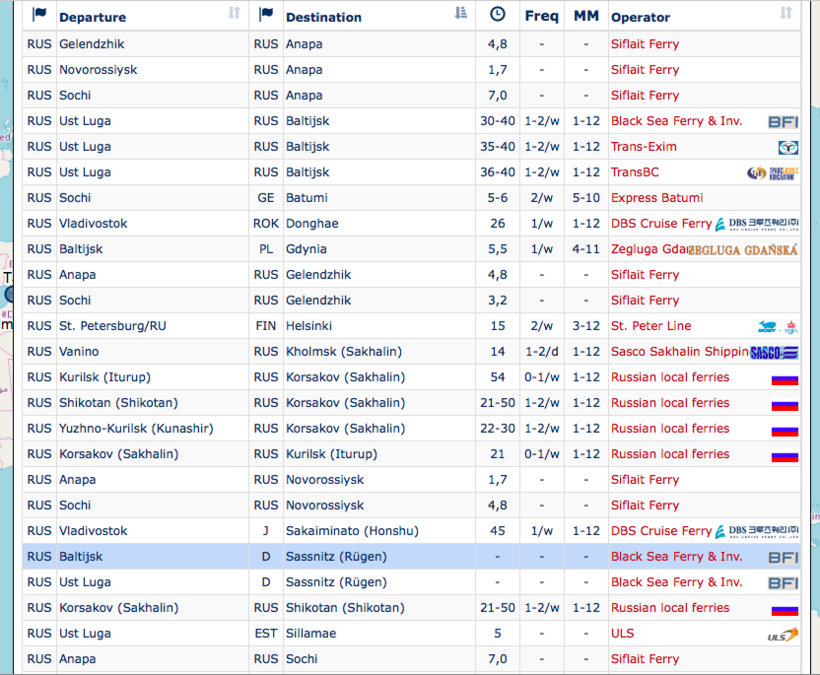Click the Freq column header
Image resolution: width=820 pixels, height=675 pixels.
click(542, 16)
